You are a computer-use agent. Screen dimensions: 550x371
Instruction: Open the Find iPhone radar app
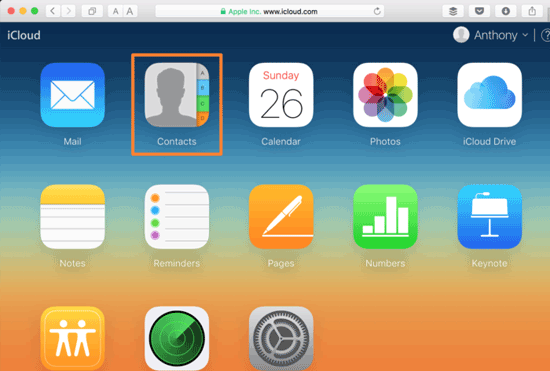point(177,338)
